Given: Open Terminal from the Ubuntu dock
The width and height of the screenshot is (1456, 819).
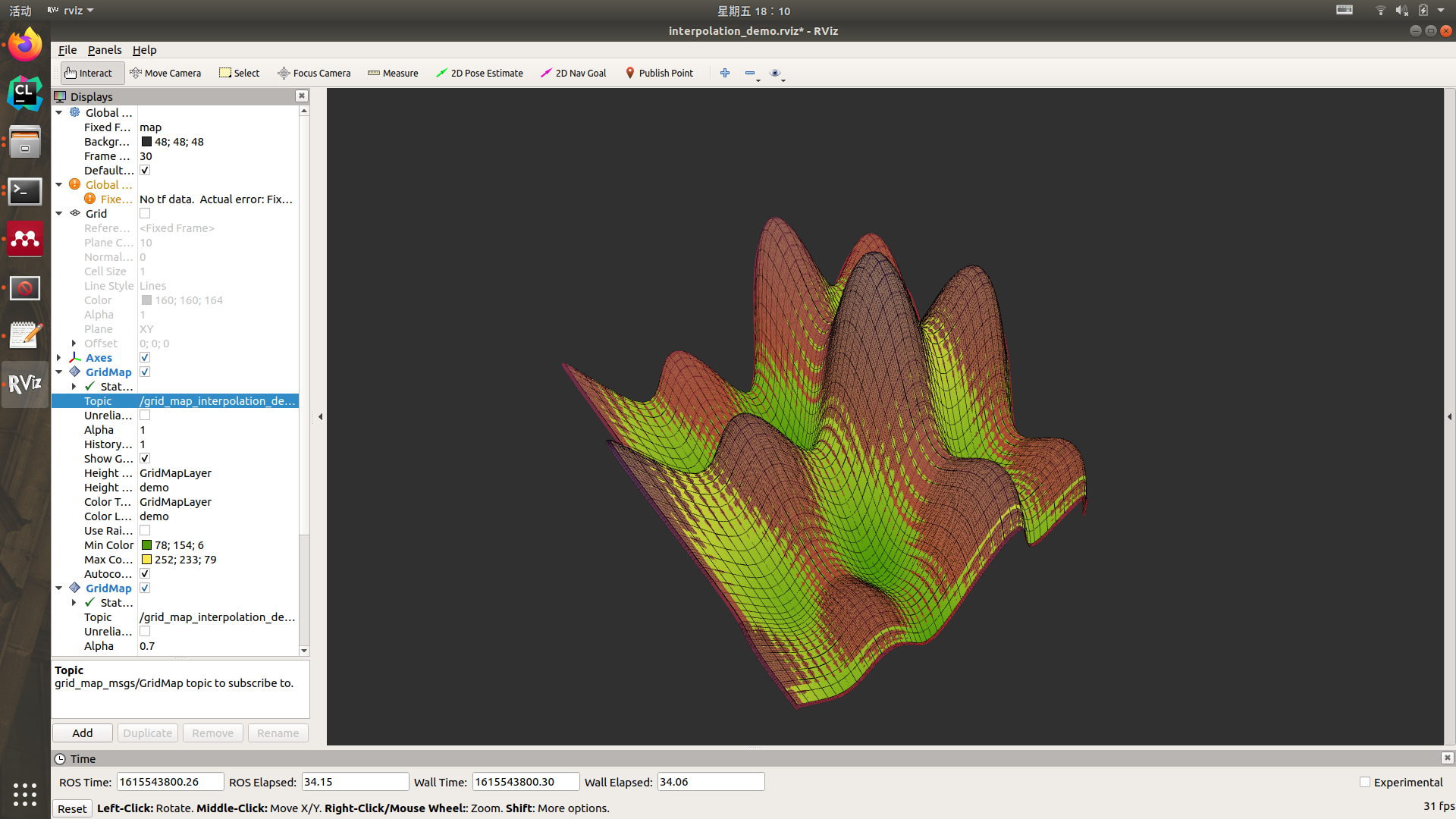Looking at the screenshot, I should tap(24, 191).
